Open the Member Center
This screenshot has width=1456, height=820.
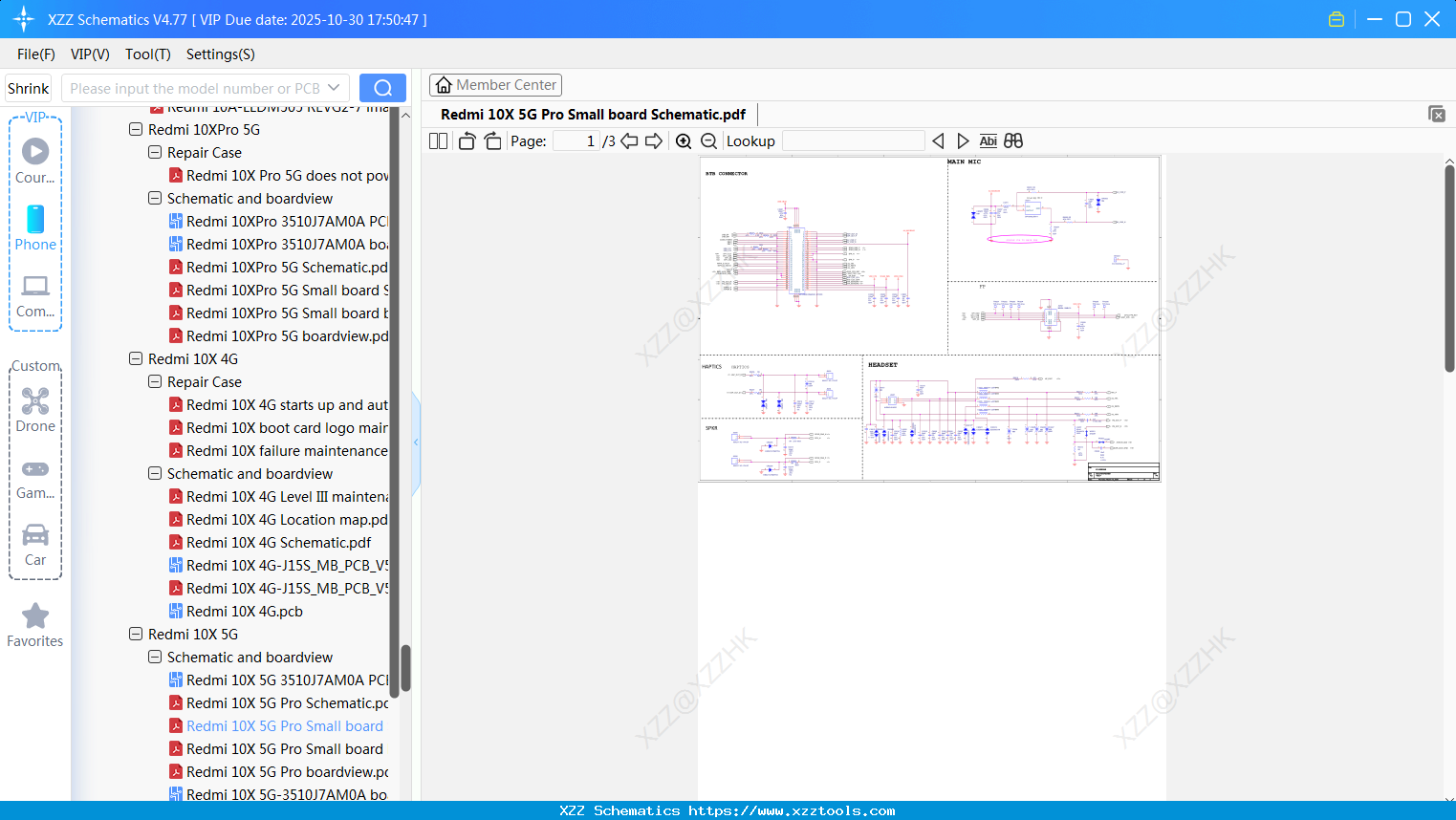(x=495, y=84)
